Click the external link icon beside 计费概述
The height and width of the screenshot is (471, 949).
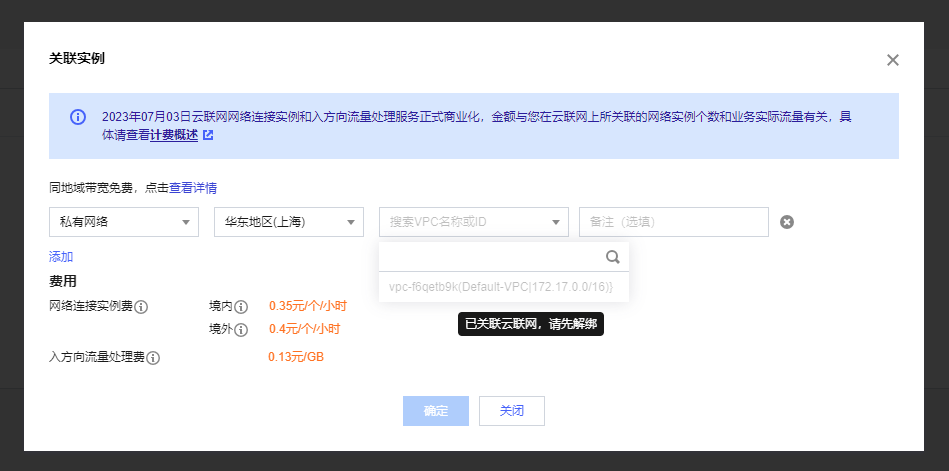tap(208, 134)
